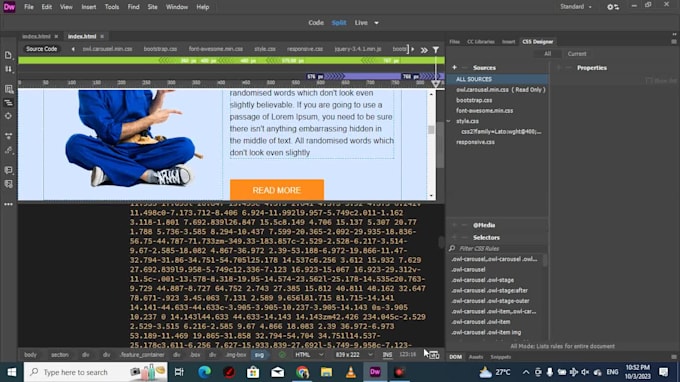Open related file bootstrap.css

(160, 49)
